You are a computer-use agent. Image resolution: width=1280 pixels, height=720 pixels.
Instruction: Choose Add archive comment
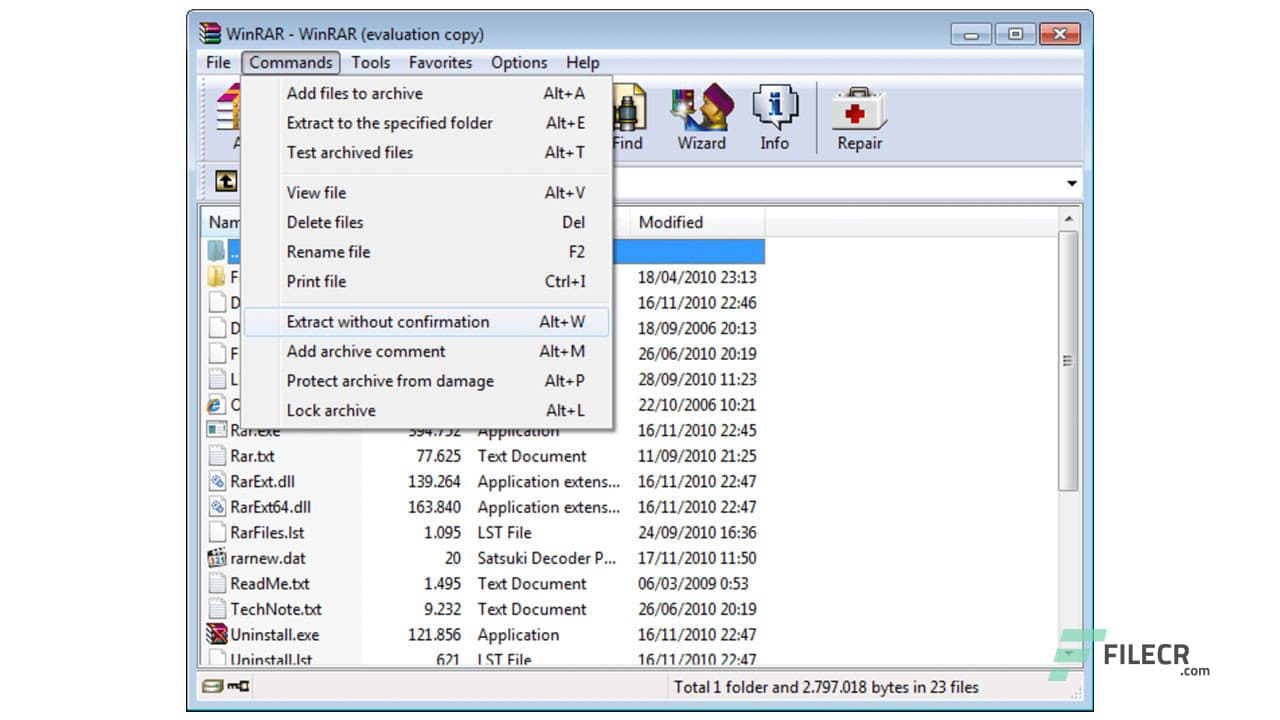click(365, 351)
